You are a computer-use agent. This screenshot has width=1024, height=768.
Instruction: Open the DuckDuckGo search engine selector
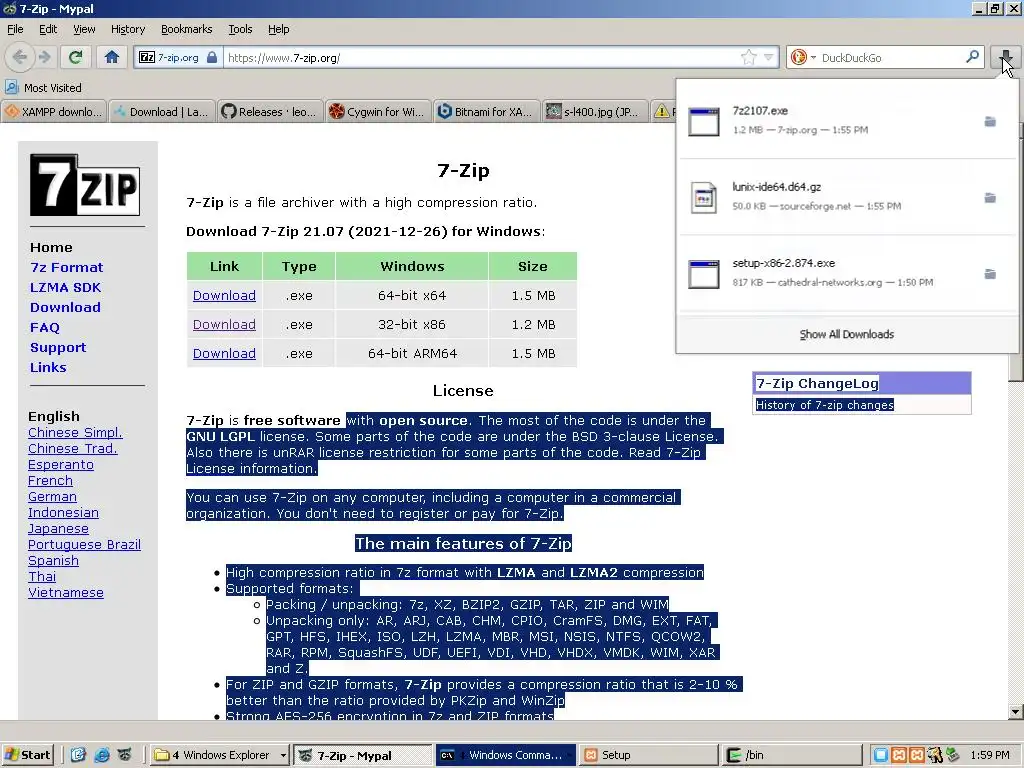(x=803, y=57)
